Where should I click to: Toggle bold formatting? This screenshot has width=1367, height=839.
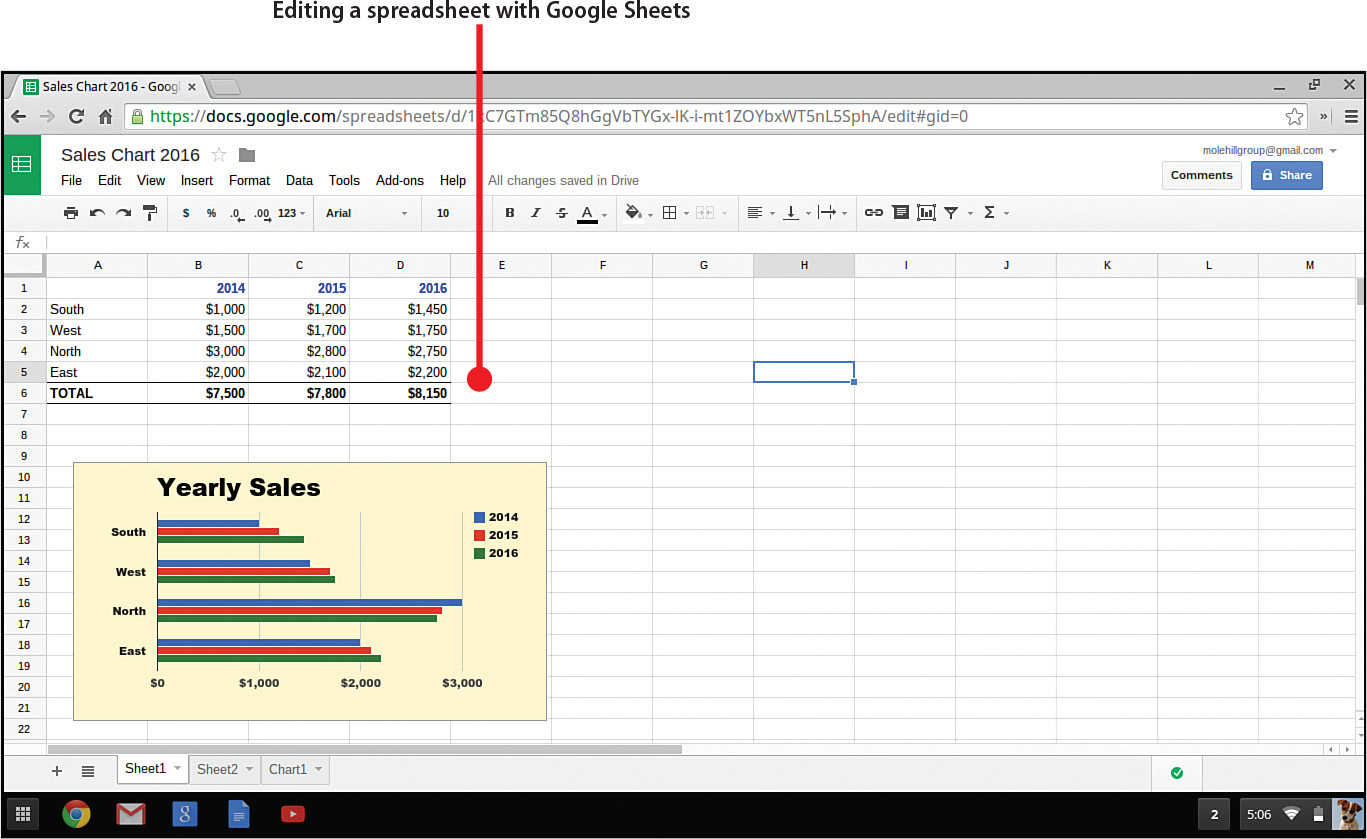[510, 212]
